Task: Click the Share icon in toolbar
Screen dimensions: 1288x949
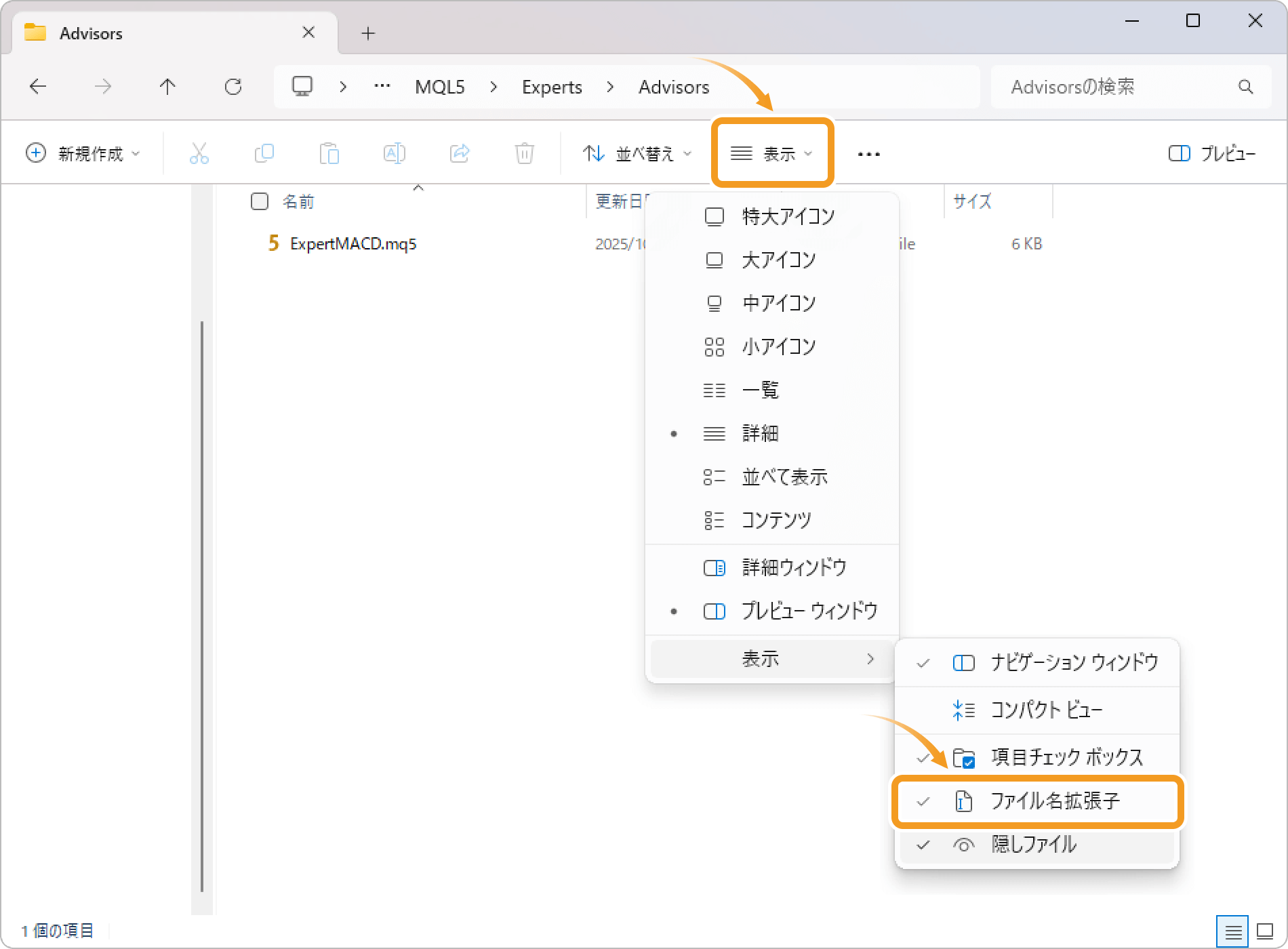Action: 459,154
